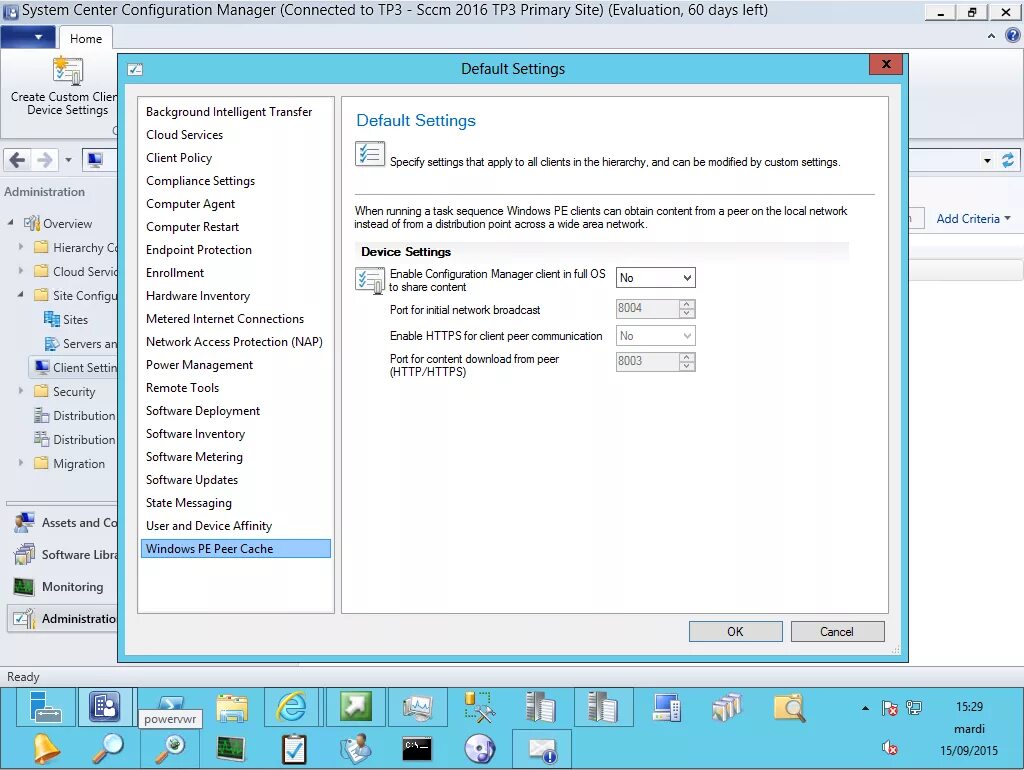Click the golden bell taskbar icon
The height and width of the screenshot is (770, 1024).
point(46,748)
